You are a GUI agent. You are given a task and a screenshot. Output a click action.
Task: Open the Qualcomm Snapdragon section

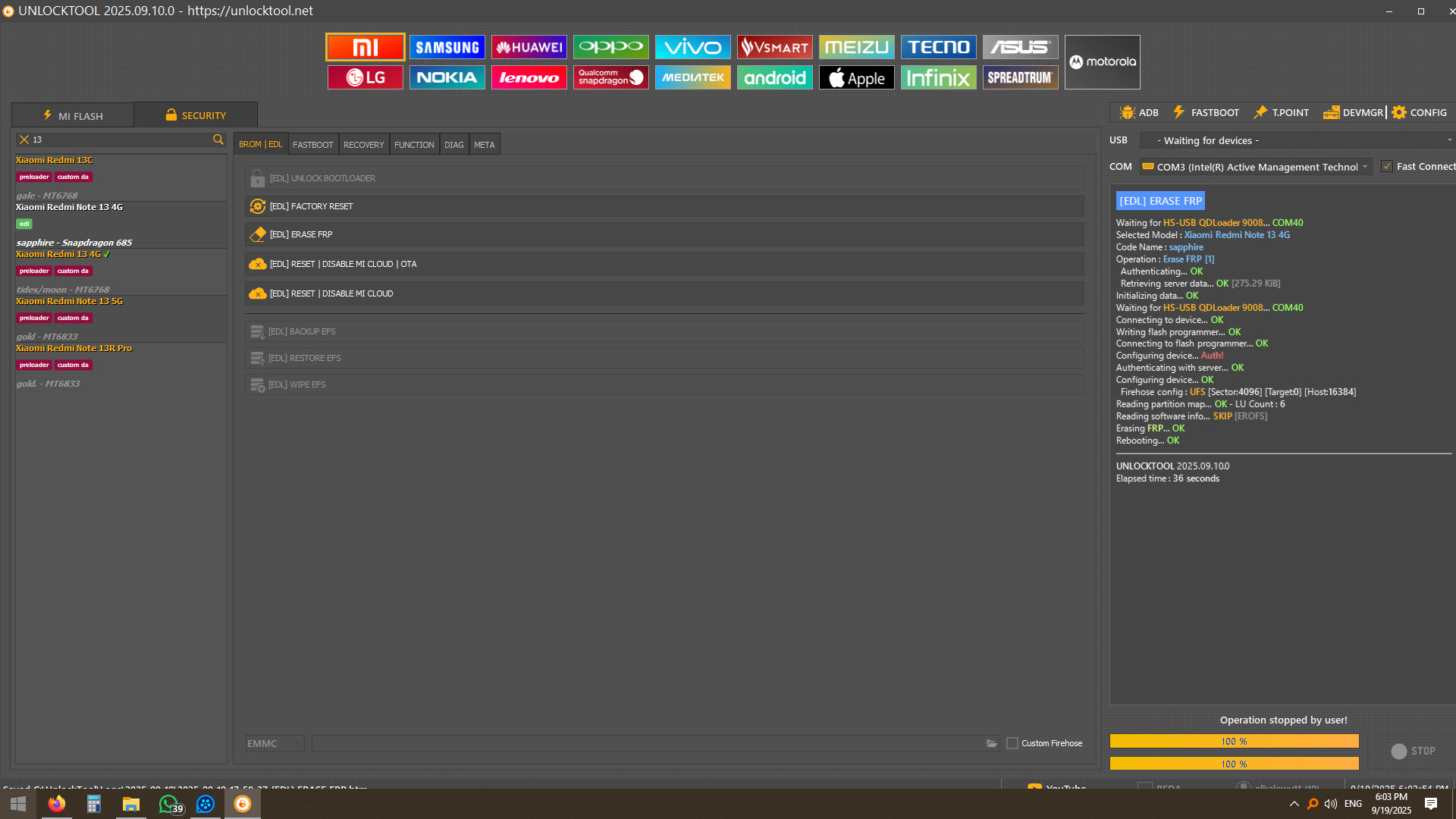click(x=611, y=77)
